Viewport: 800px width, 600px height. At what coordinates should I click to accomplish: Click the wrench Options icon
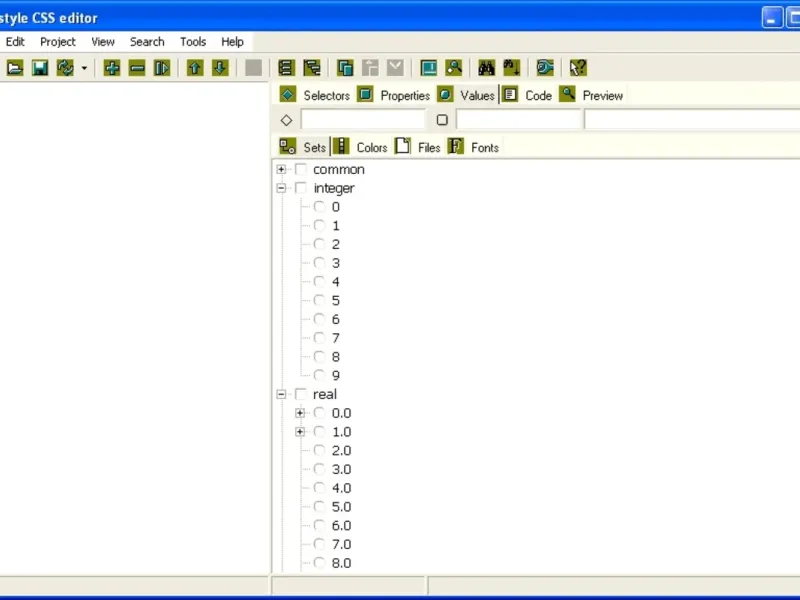point(545,68)
